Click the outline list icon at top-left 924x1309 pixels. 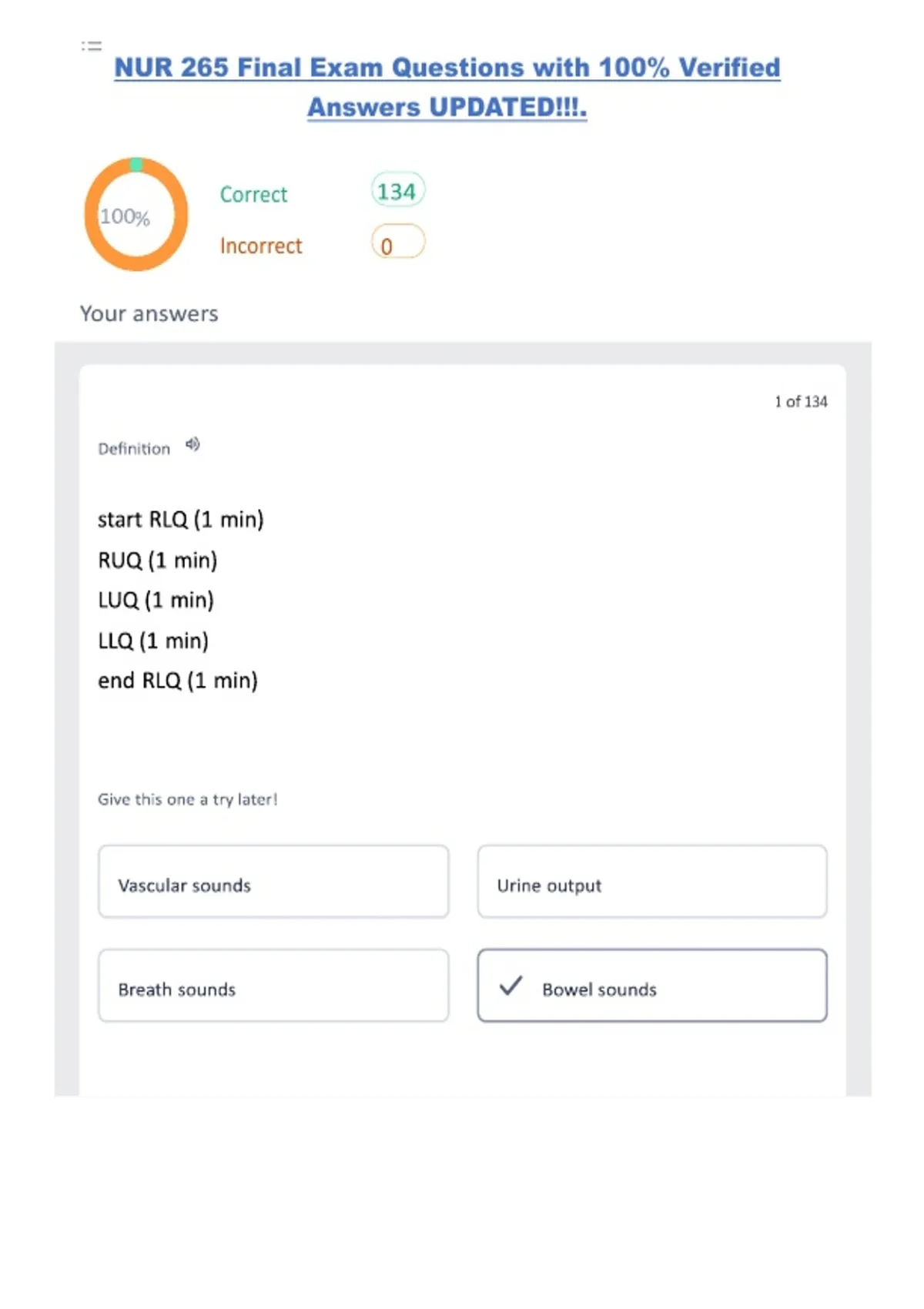[92, 46]
